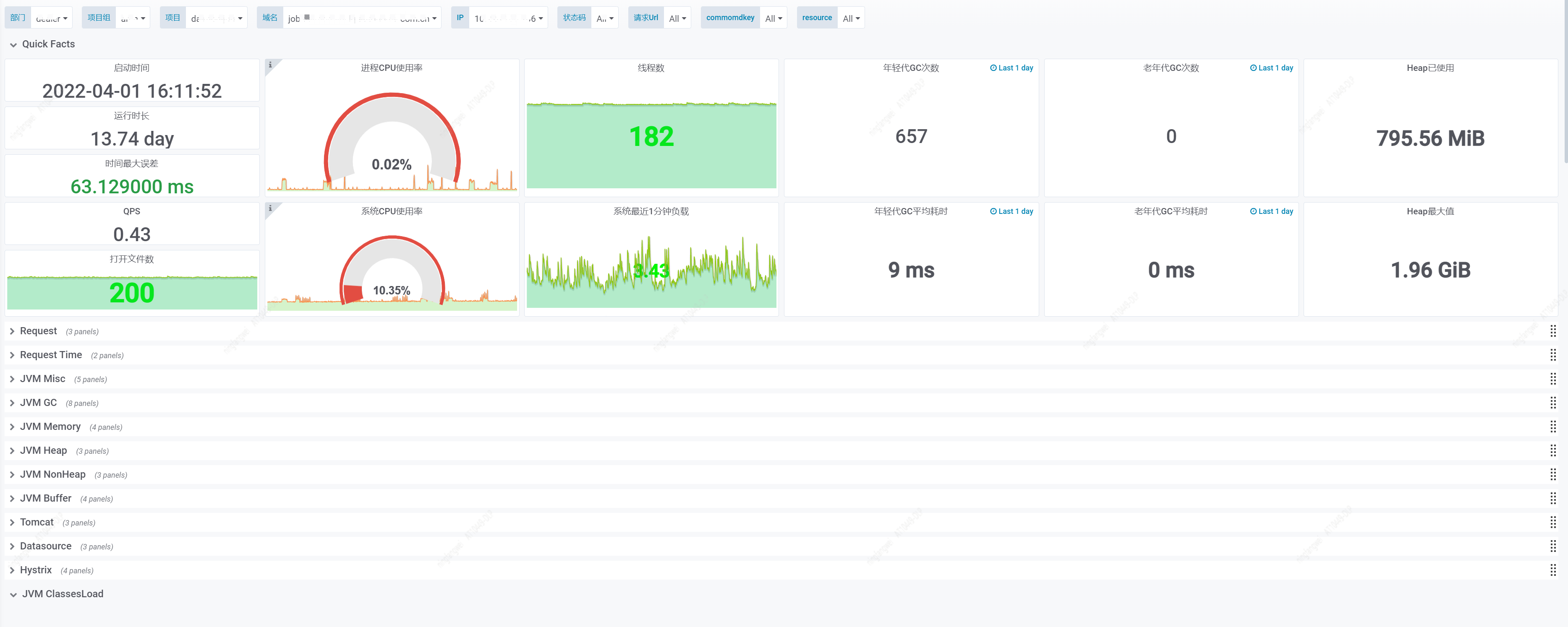The image size is (1568, 627).
Task: Click drag handle dots on Tomcat row
Action: [1553, 522]
